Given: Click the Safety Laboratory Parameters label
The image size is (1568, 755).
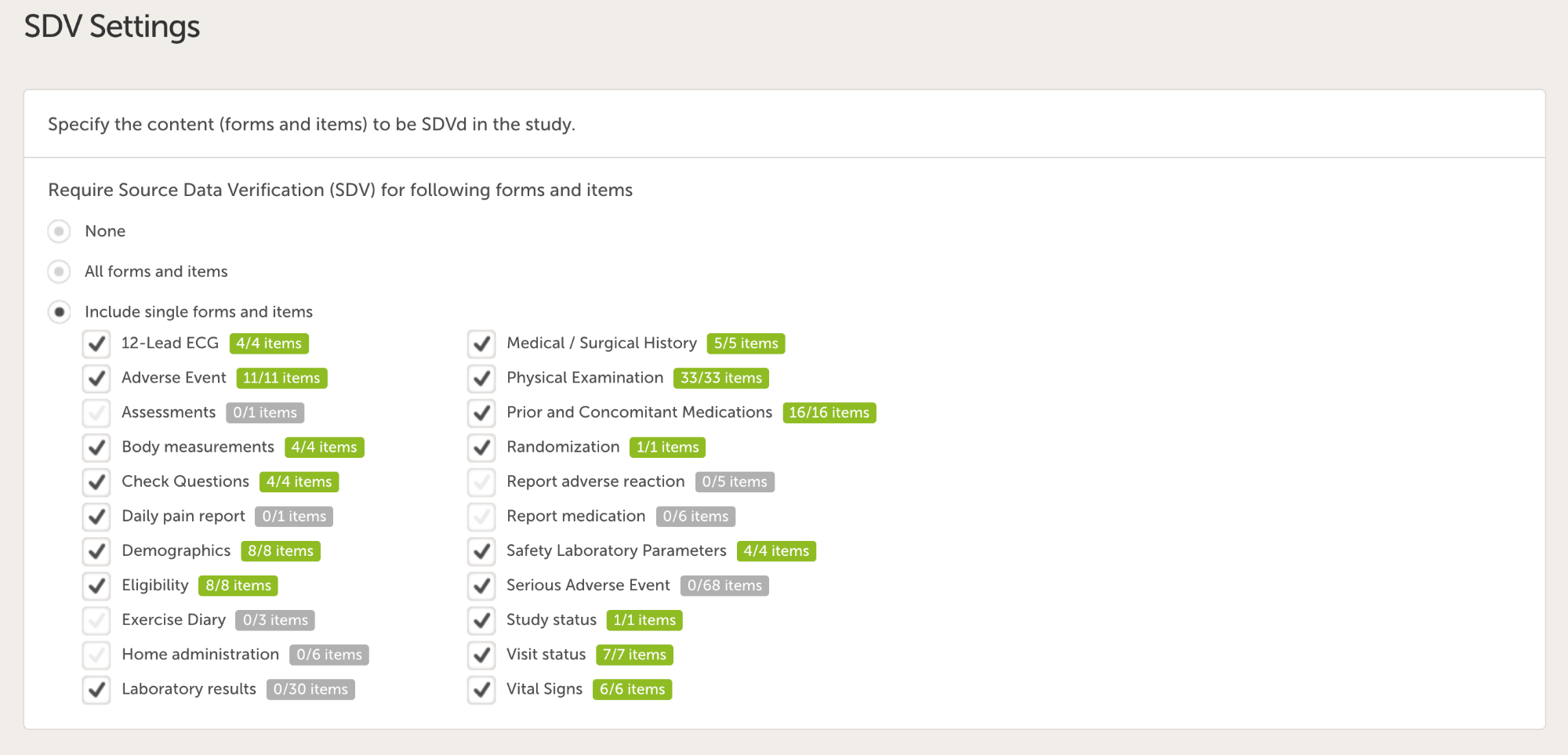Looking at the screenshot, I should [x=616, y=550].
